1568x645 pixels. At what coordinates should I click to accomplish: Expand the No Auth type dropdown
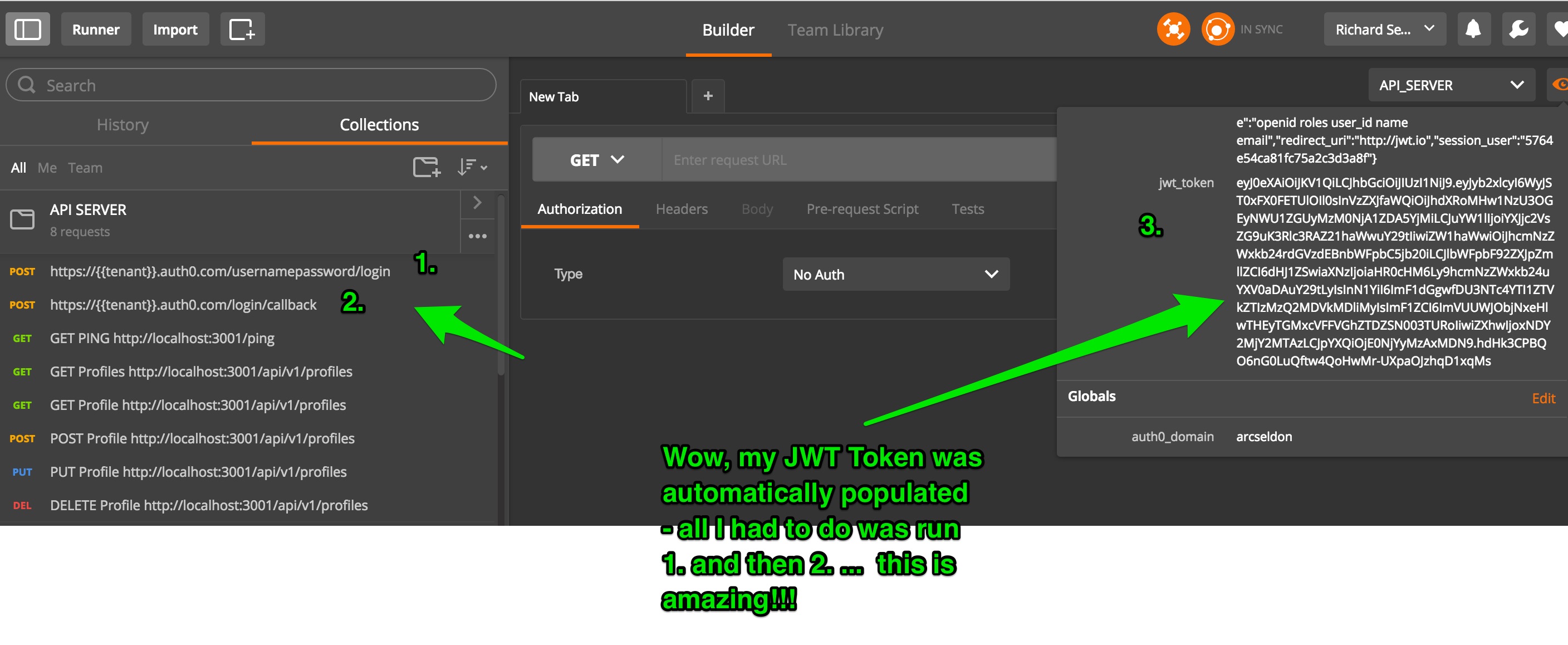click(x=895, y=275)
